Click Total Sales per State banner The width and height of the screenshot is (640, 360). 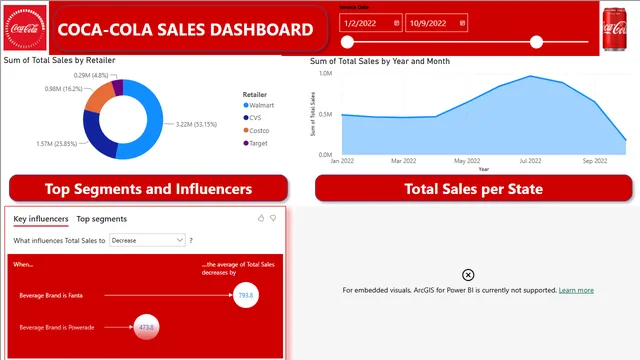473,189
